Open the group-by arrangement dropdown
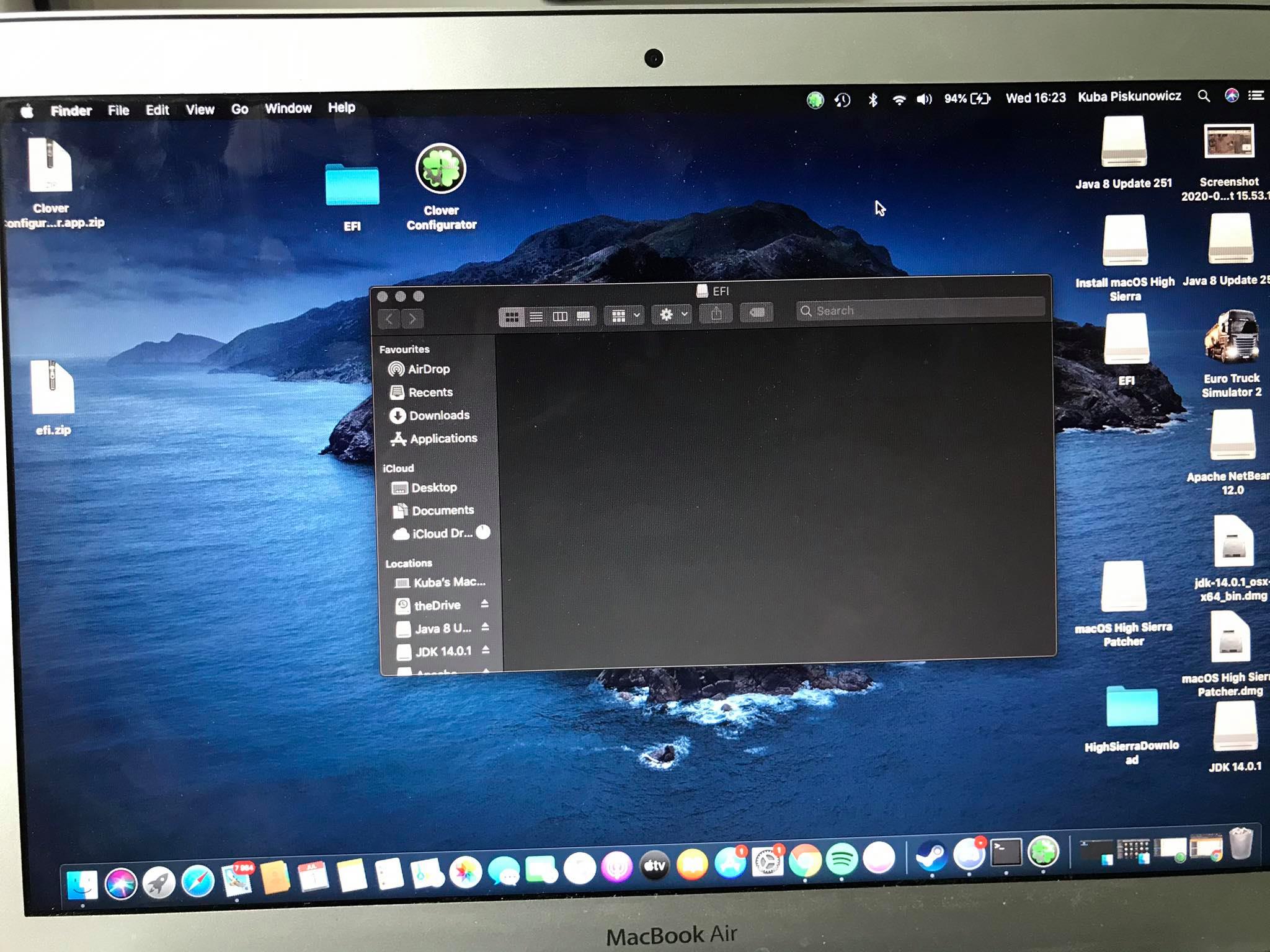Image resolution: width=1270 pixels, height=952 pixels. click(624, 316)
